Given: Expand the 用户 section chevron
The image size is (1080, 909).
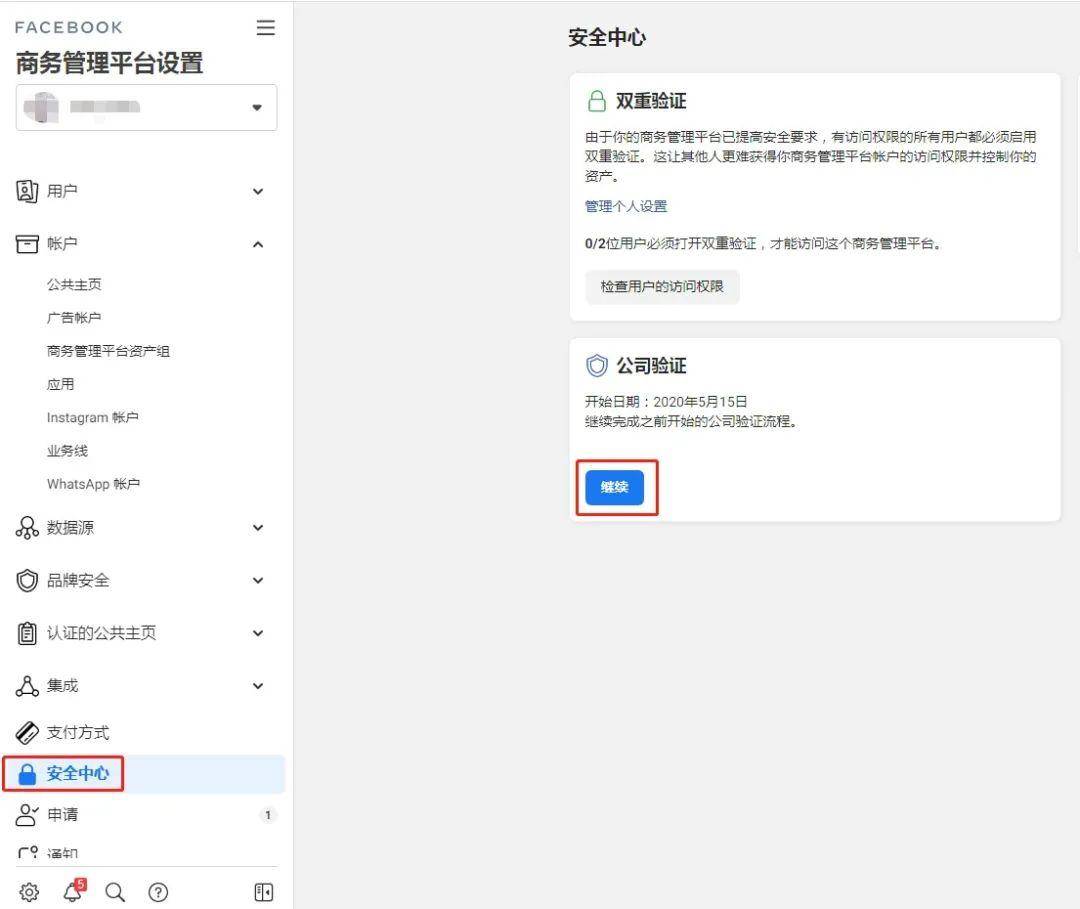Looking at the screenshot, I should [x=258, y=191].
